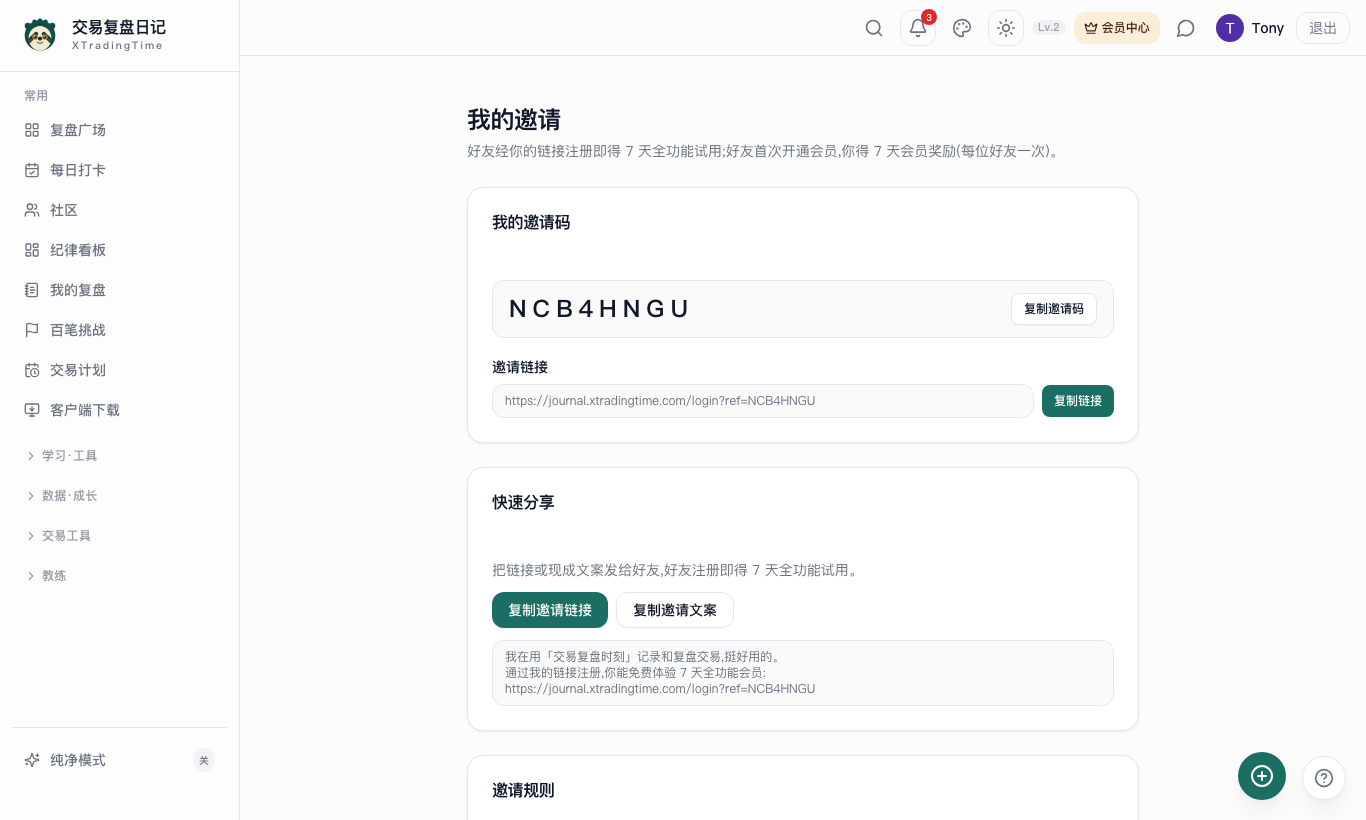Open the chat bubble messages icon
This screenshot has width=1366, height=820.
pos(1186,28)
